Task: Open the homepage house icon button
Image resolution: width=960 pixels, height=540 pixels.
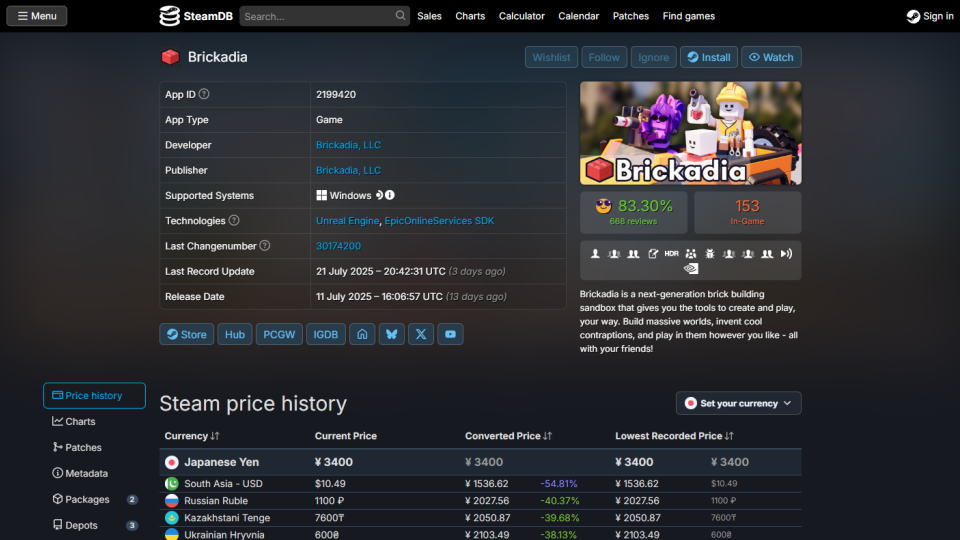Action: (x=362, y=334)
